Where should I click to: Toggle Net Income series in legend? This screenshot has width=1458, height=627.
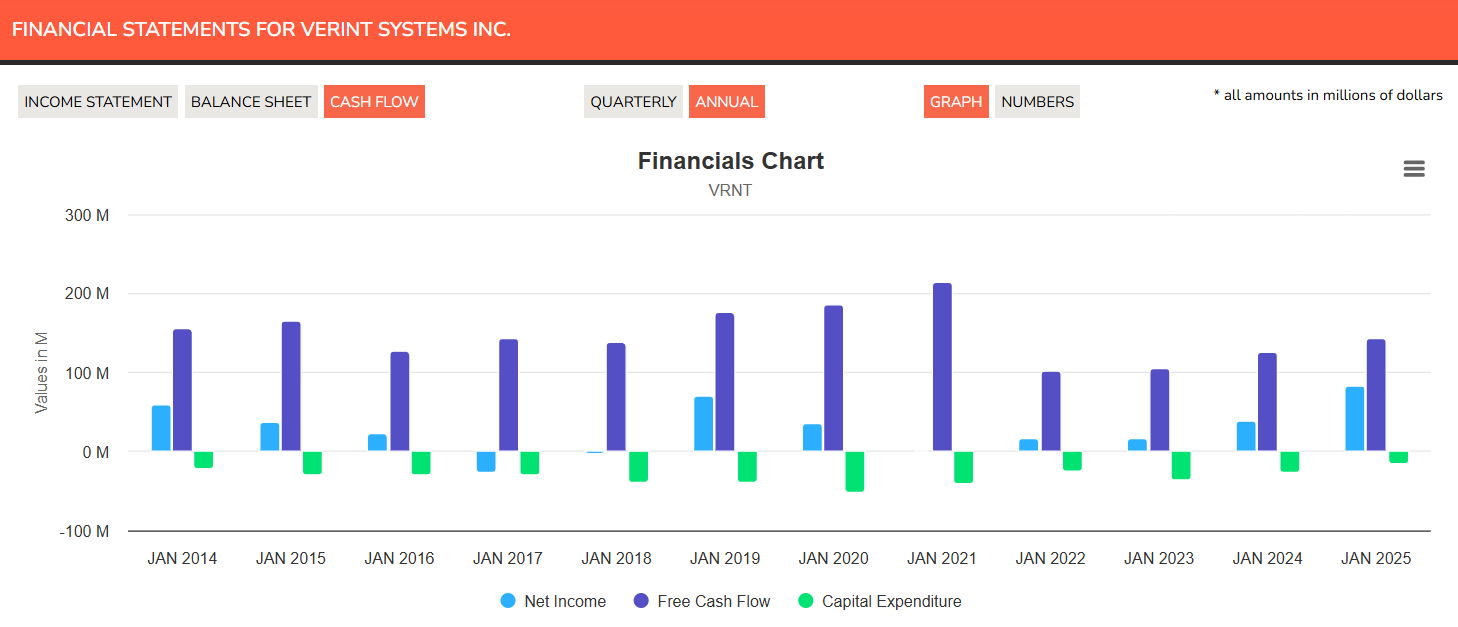[x=553, y=601]
